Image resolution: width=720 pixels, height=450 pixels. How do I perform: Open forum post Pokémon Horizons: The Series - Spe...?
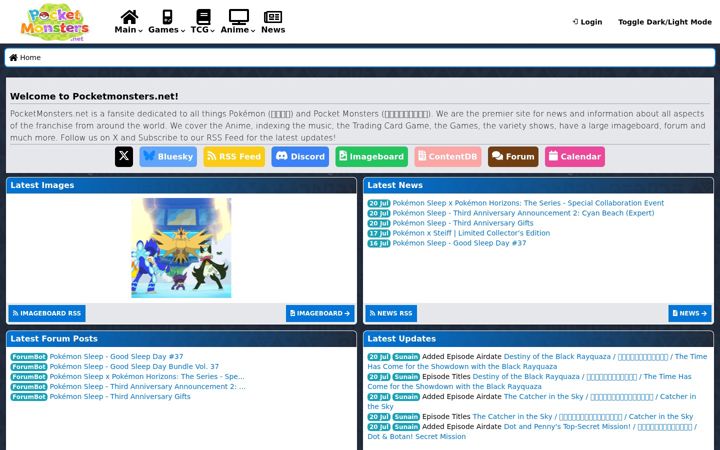147,377
